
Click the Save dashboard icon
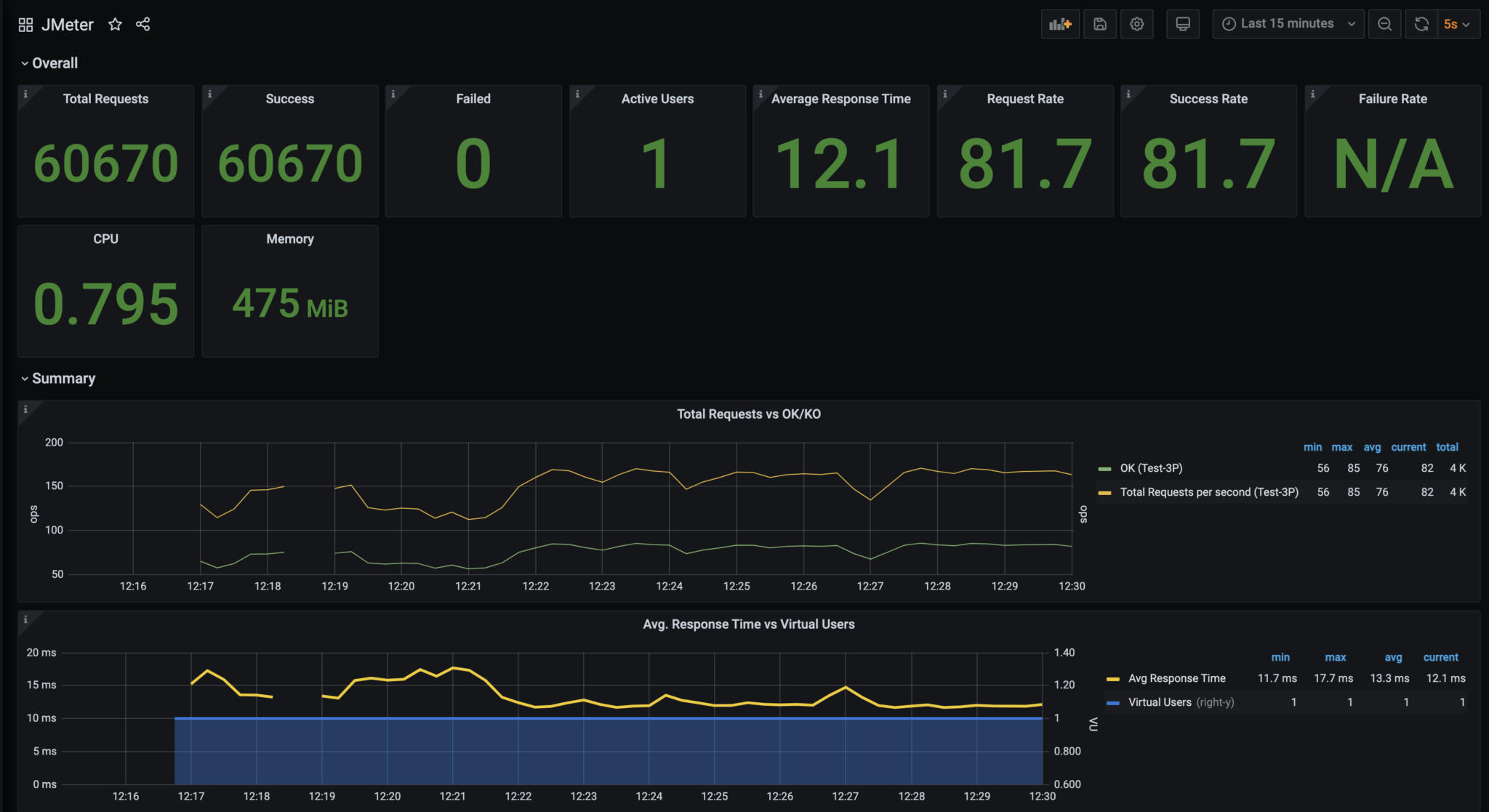click(x=1100, y=24)
